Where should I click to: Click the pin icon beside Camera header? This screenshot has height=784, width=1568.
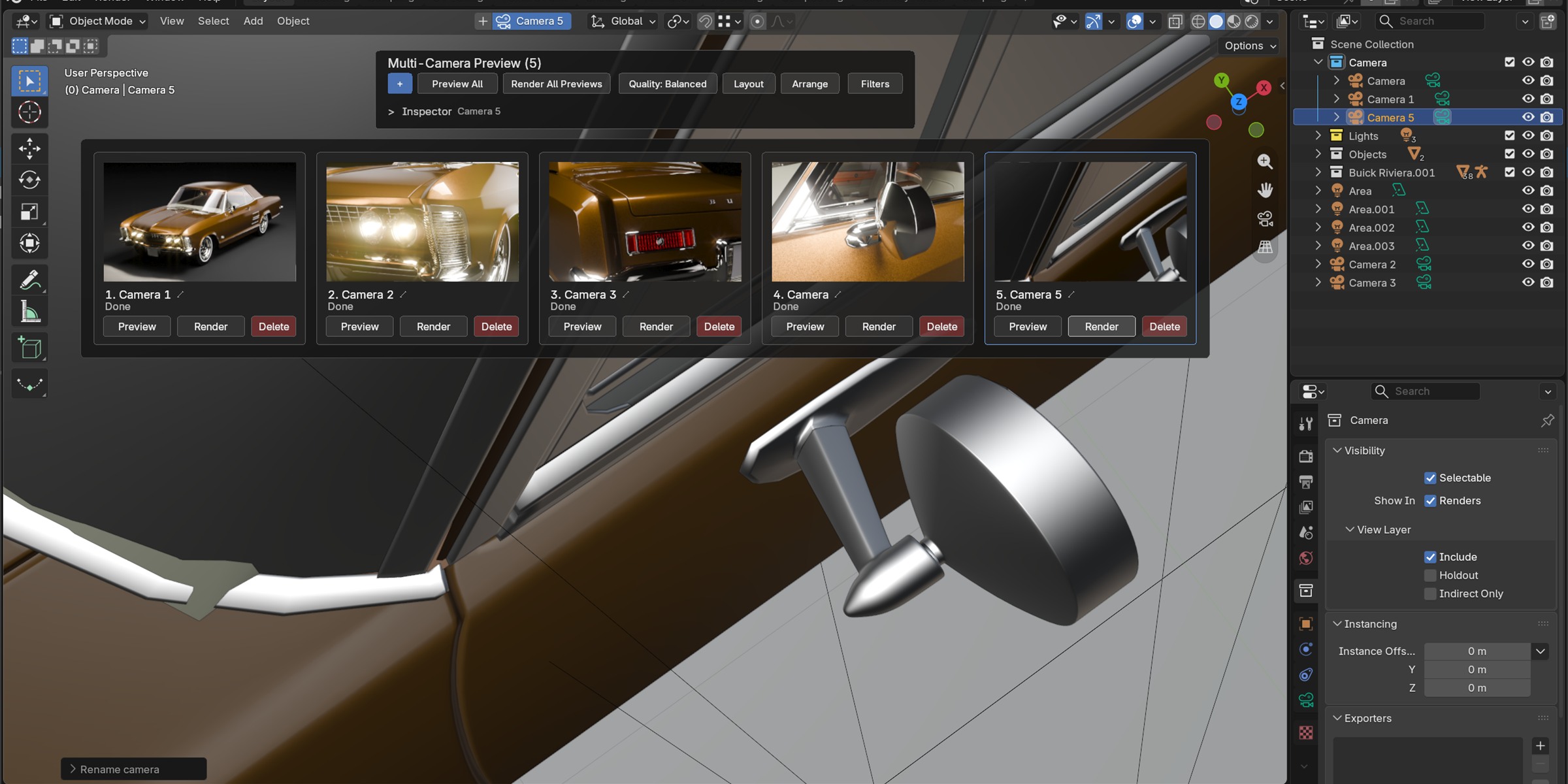point(1547,421)
